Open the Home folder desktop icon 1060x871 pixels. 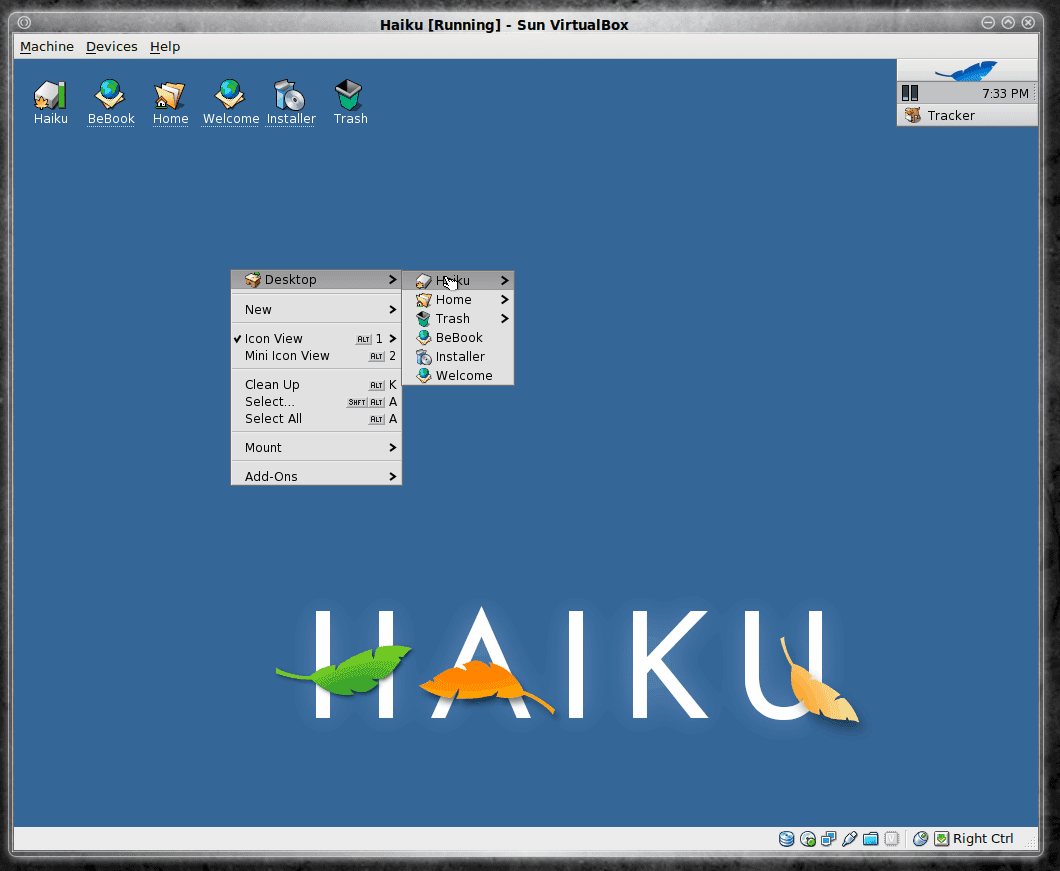170,96
